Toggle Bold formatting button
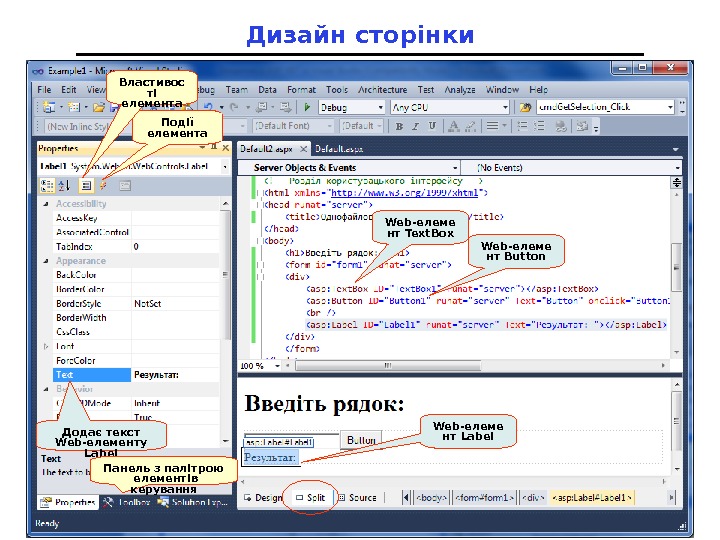720x540 pixels. 399,126
